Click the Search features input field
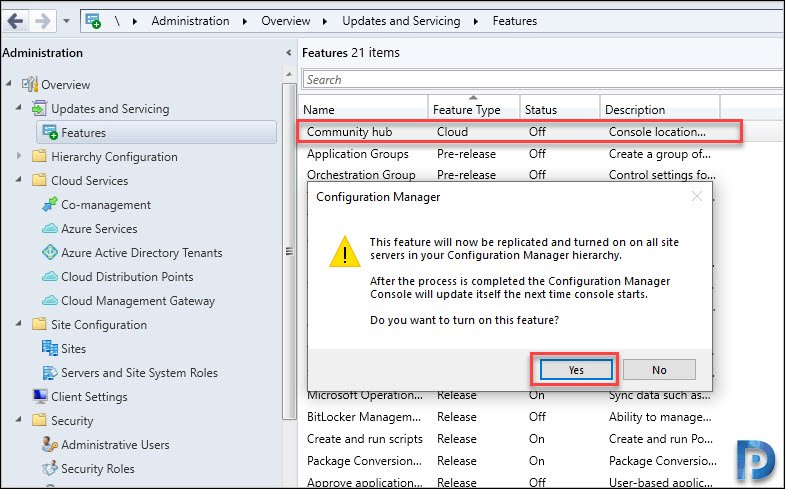785x489 pixels. click(x=543, y=80)
